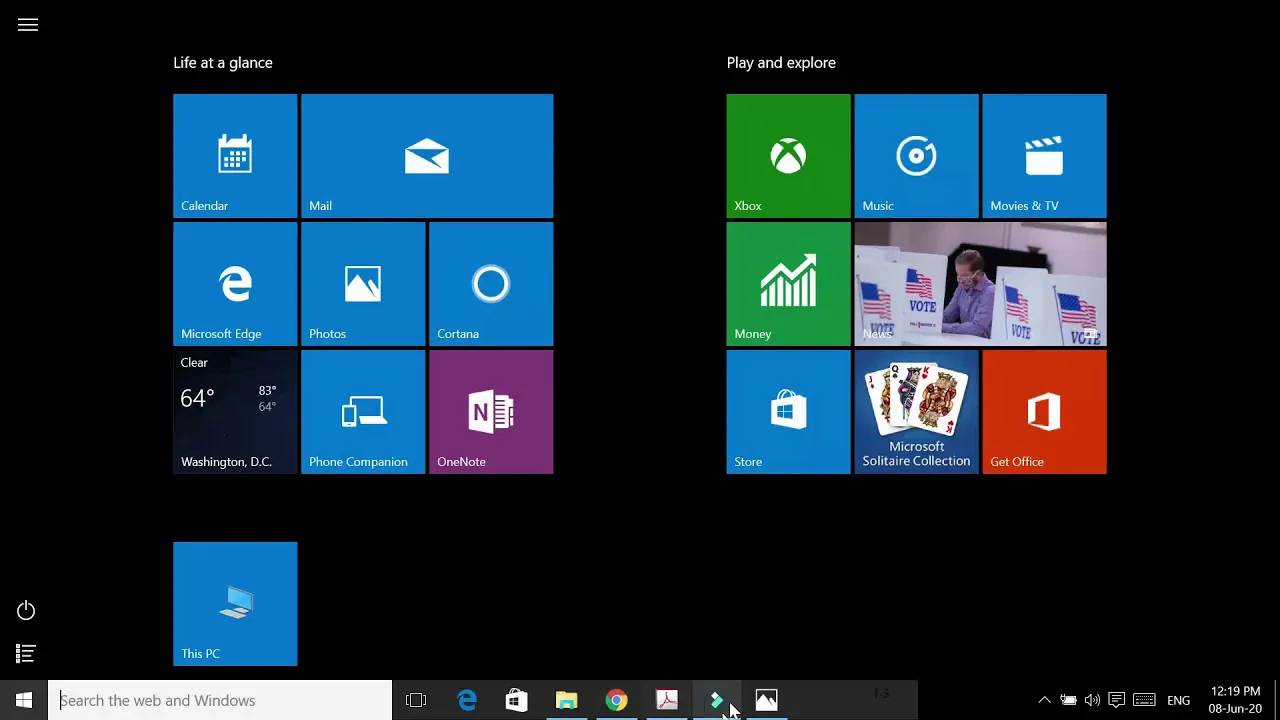The width and height of the screenshot is (1280, 720).
Task: Open the Money tile
Action: [788, 284]
